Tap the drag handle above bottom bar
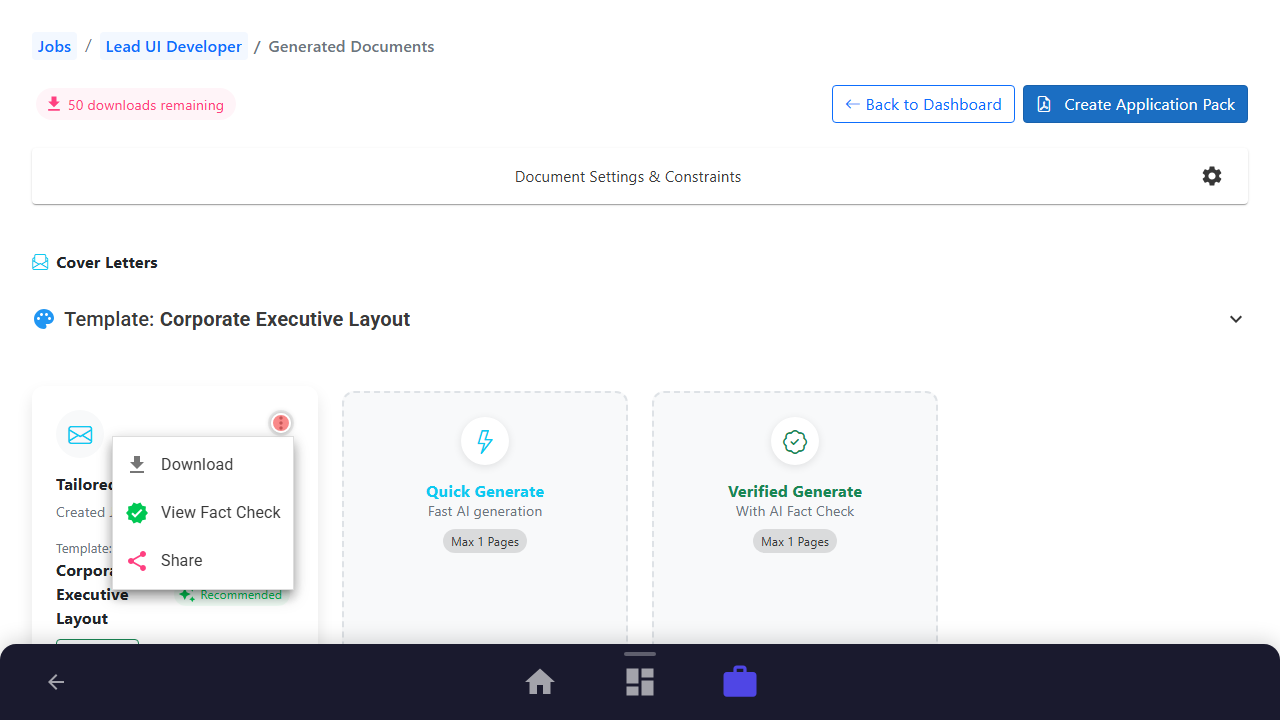 [640, 654]
